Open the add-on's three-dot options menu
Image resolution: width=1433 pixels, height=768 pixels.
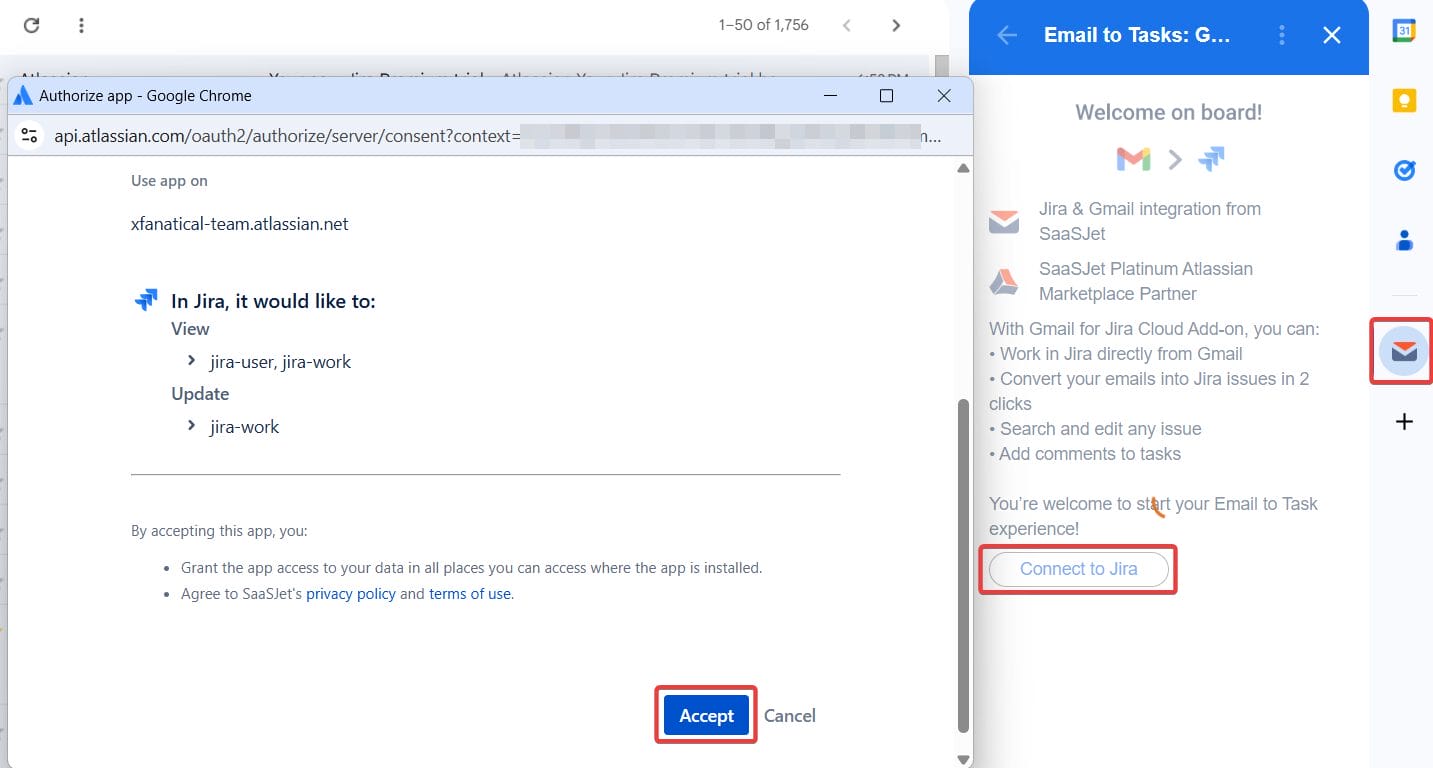pos(1281,34)
